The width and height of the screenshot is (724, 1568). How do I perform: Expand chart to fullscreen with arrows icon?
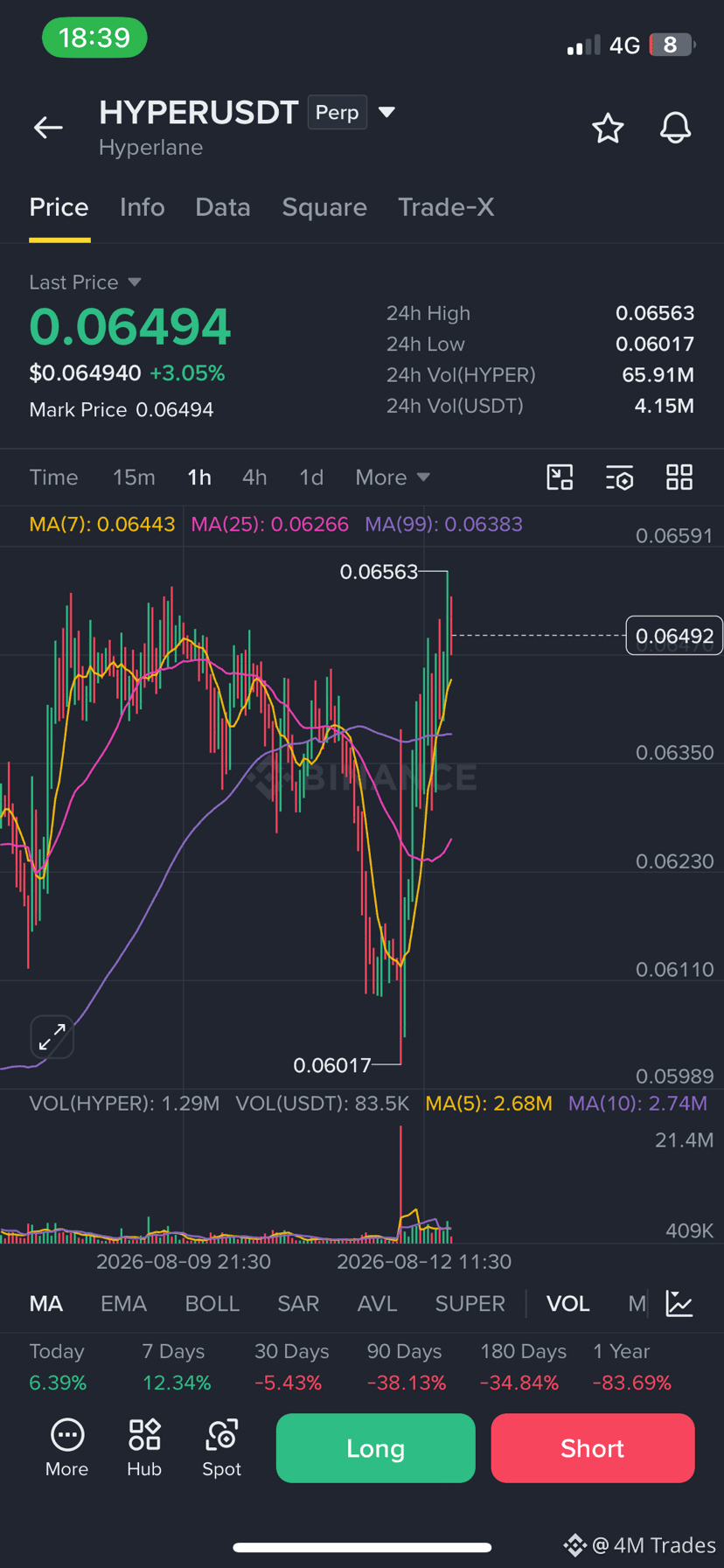[x=52, y=1037]
